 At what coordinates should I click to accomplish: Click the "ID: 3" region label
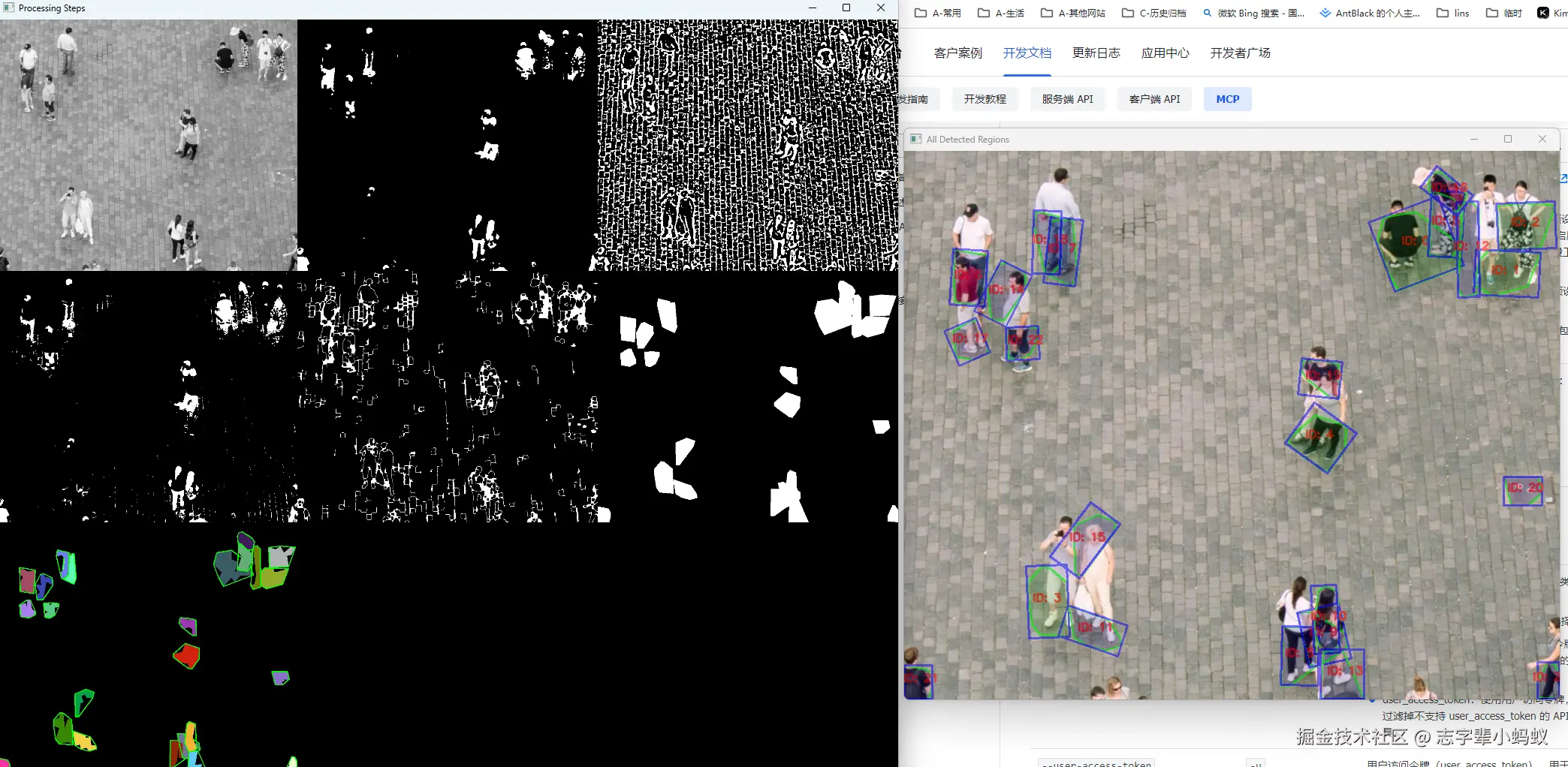click(1047, 598)
